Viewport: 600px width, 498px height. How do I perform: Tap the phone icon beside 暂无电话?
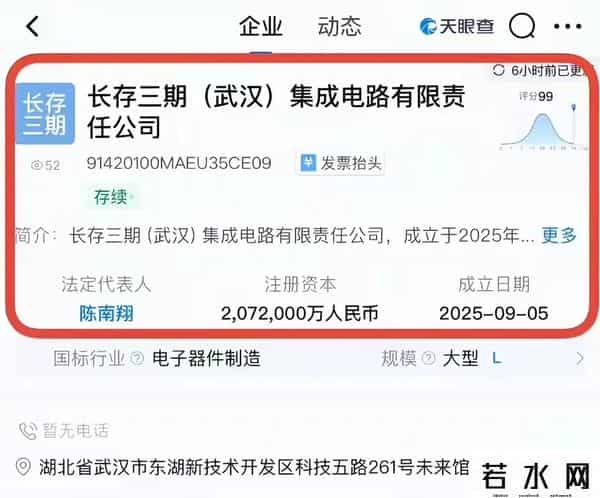[27, 431]
